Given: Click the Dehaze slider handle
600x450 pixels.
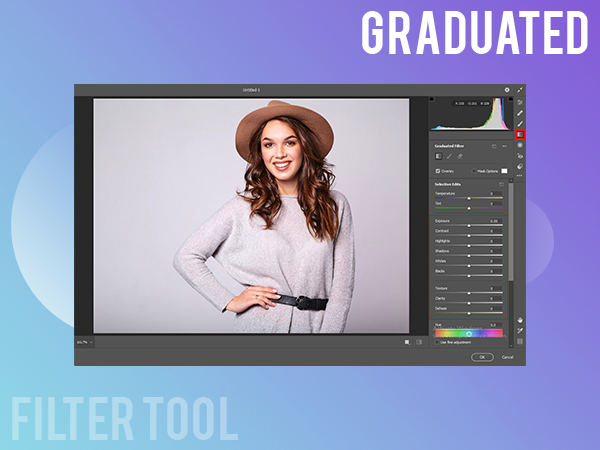Looking at the screenshot, I should [x=469, y=313].
